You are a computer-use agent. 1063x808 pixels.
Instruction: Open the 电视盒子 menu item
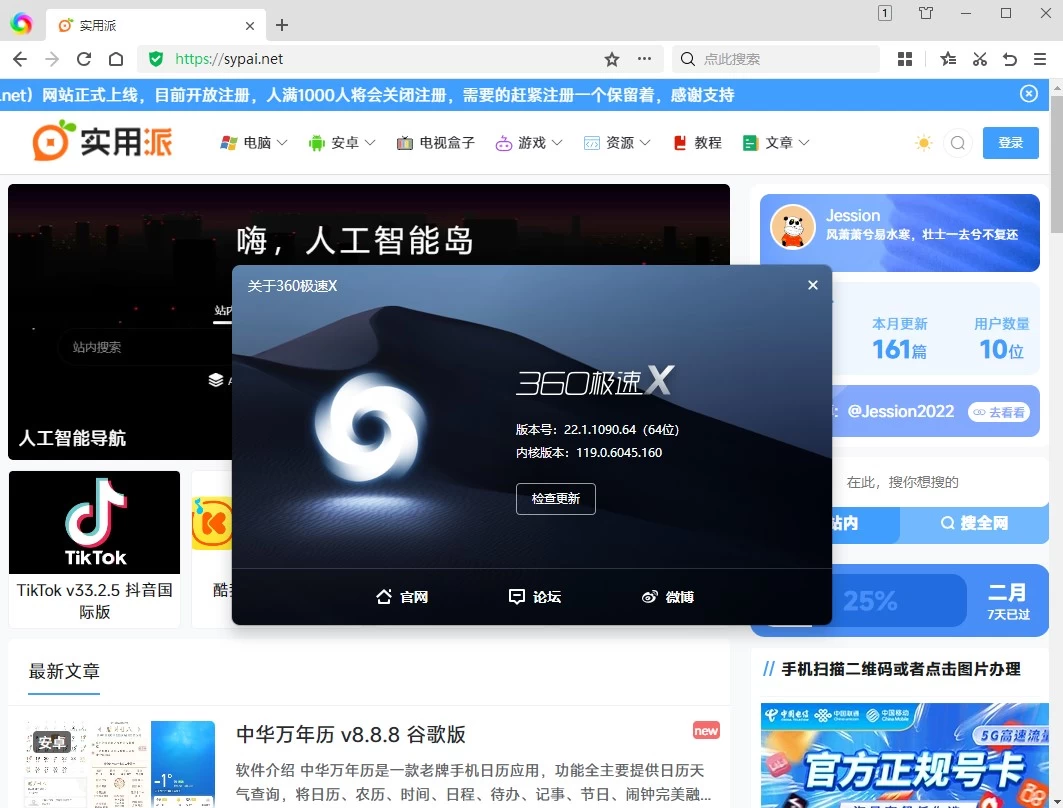435,143
